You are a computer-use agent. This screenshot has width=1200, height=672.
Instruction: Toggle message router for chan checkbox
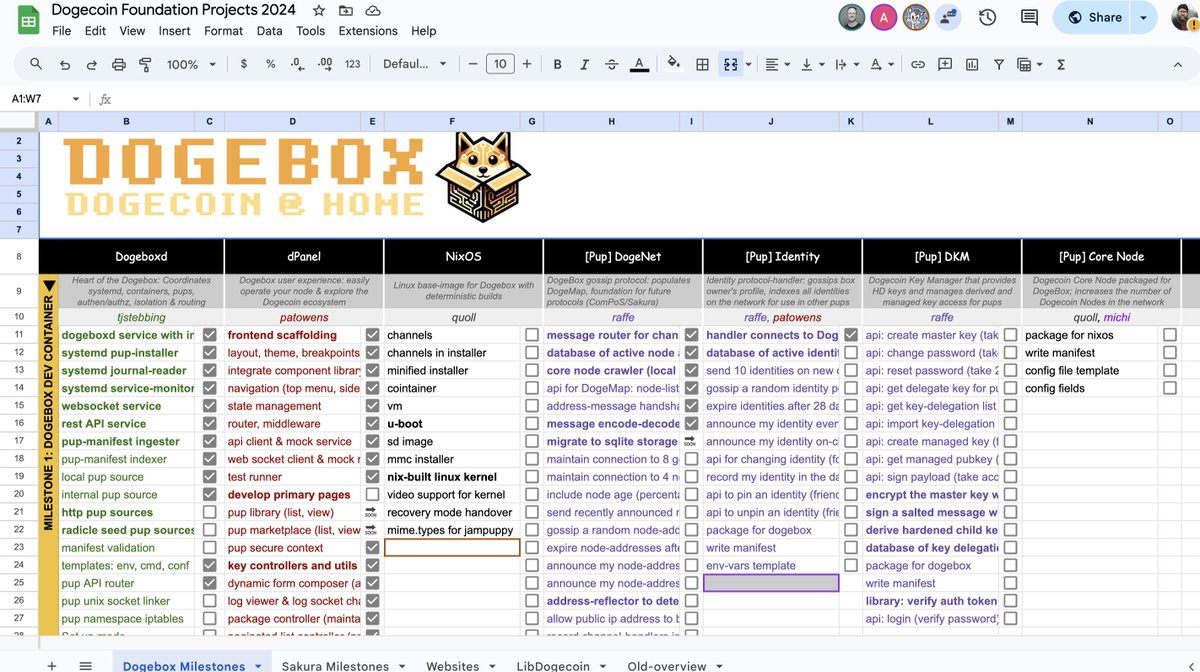pyautogui.click(x=691, y=335)
